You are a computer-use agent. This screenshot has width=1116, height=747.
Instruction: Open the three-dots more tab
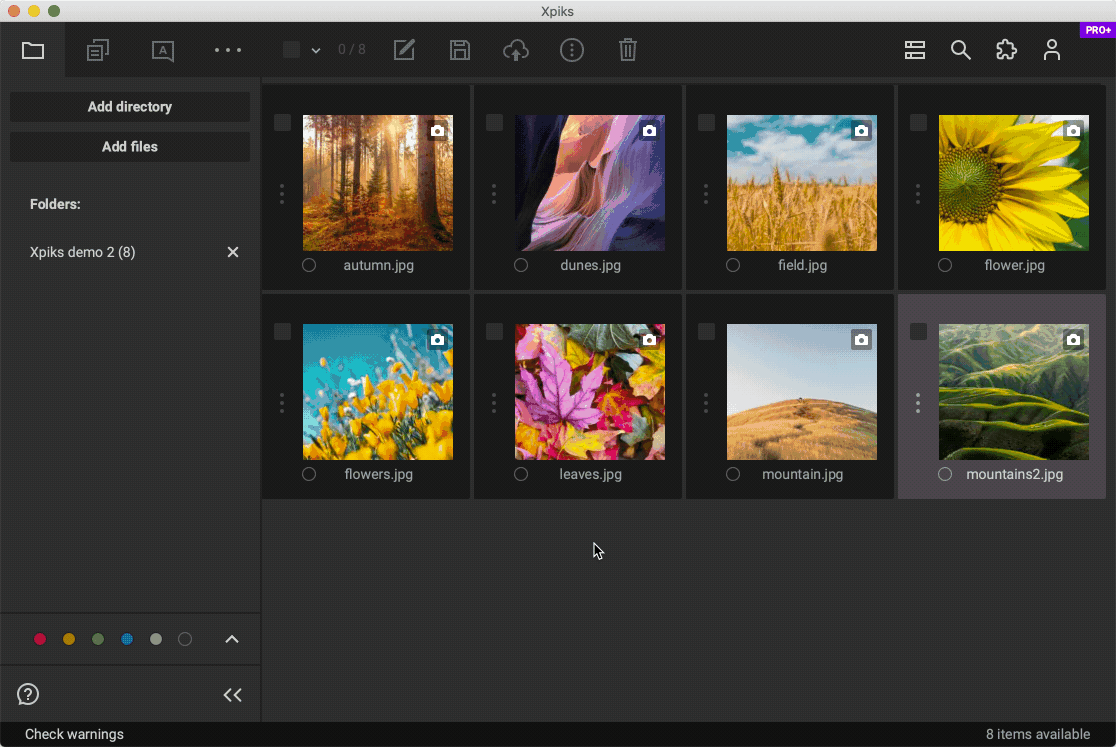(x=228, y=50)
